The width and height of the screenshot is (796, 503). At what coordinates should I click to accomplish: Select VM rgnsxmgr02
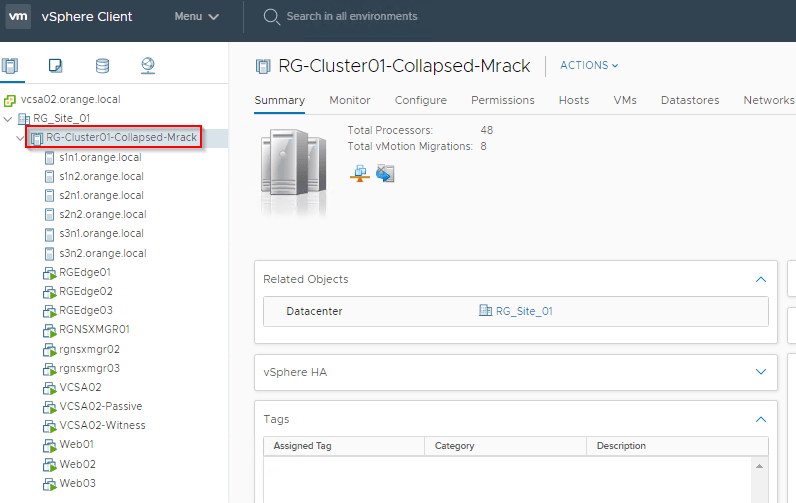[89, 349]
